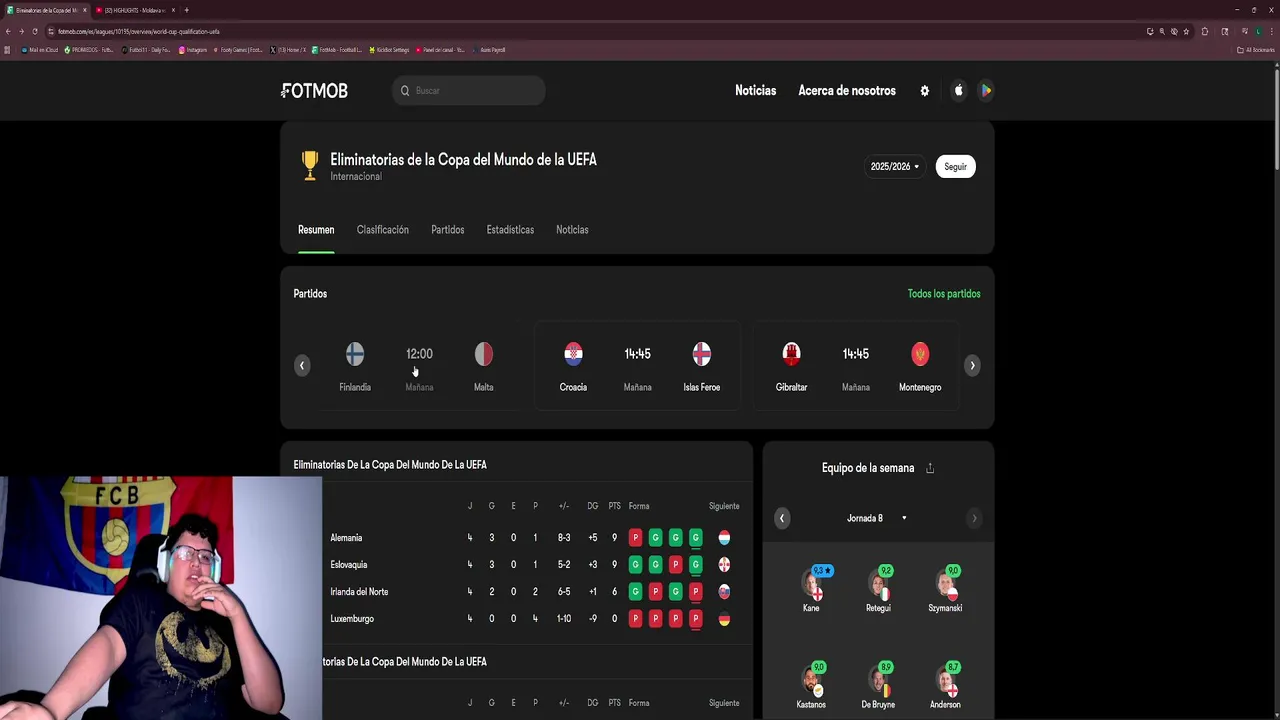Click the Croacia flag icon
The width and height of the screenshot is (1280, 720).
573,354
